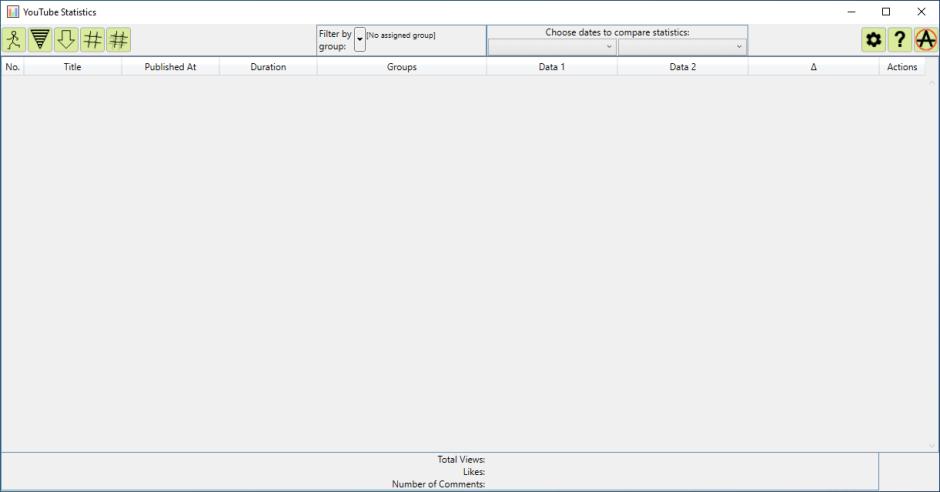Click the striped funnel filter icon
Image resolution: width=940 pixels, height=492 pixels.
(40, 40)
